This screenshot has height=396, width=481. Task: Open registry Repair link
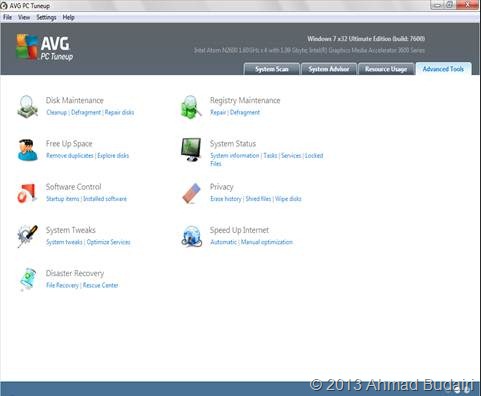(x=218, y=112)
